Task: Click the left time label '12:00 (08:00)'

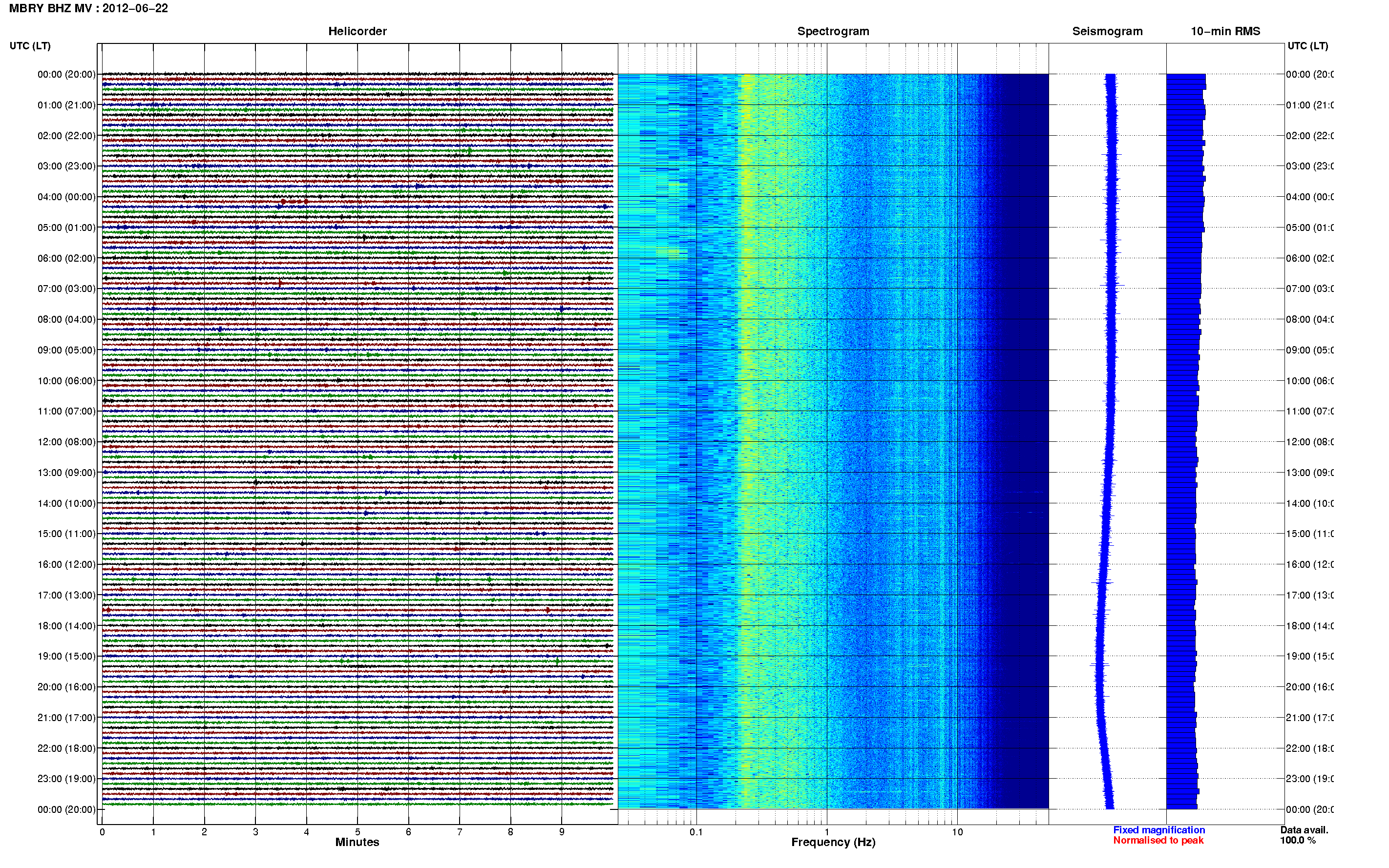Action: pyautogui.click(x=66, y=441)
